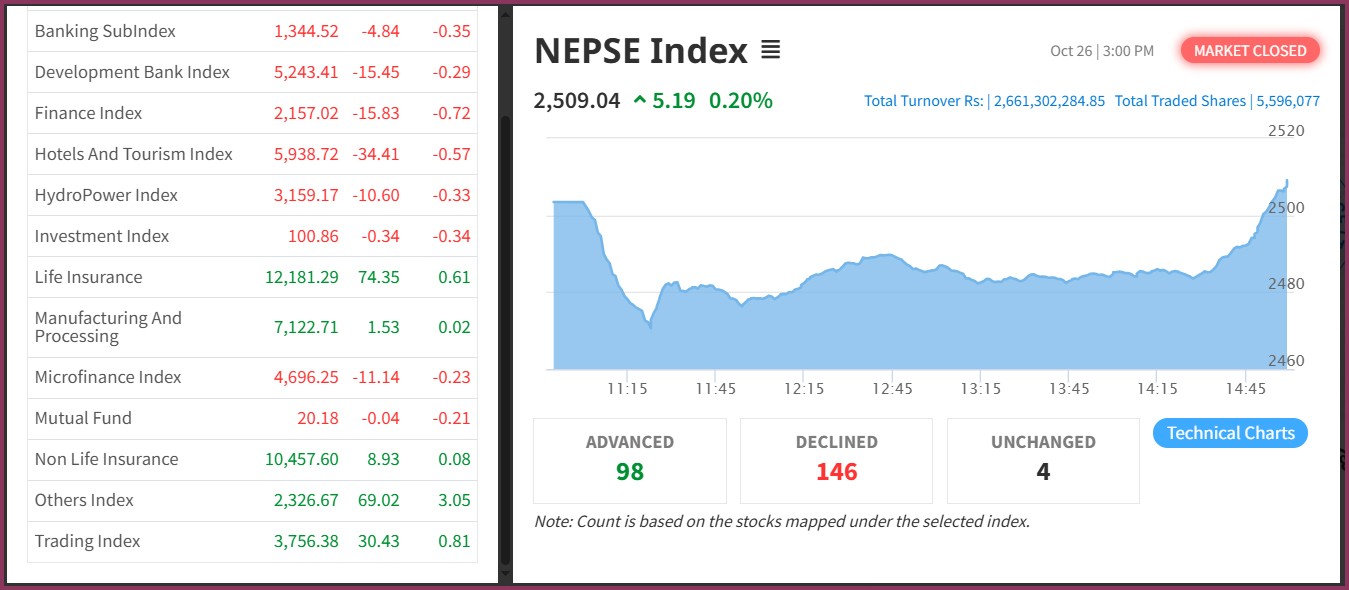This screenshot has height=590, width=1349.
Task: Click the MARKET CLOSED badge
Action: [1250, 51]
